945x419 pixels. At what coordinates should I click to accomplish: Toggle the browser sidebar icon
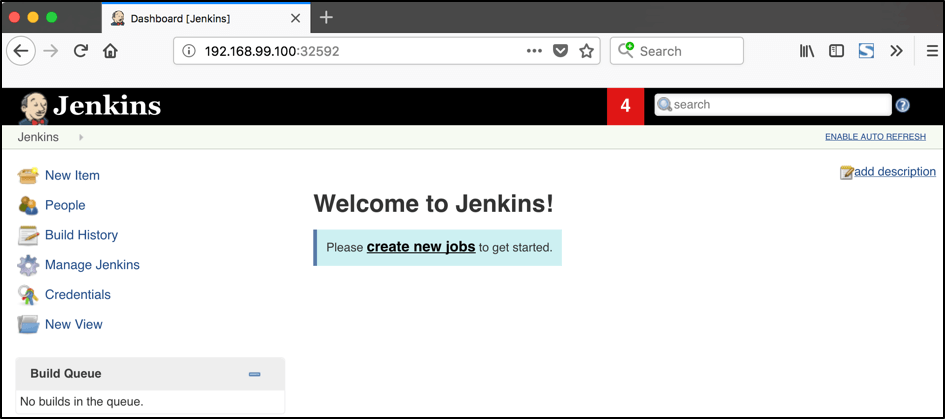pos(837,51)
